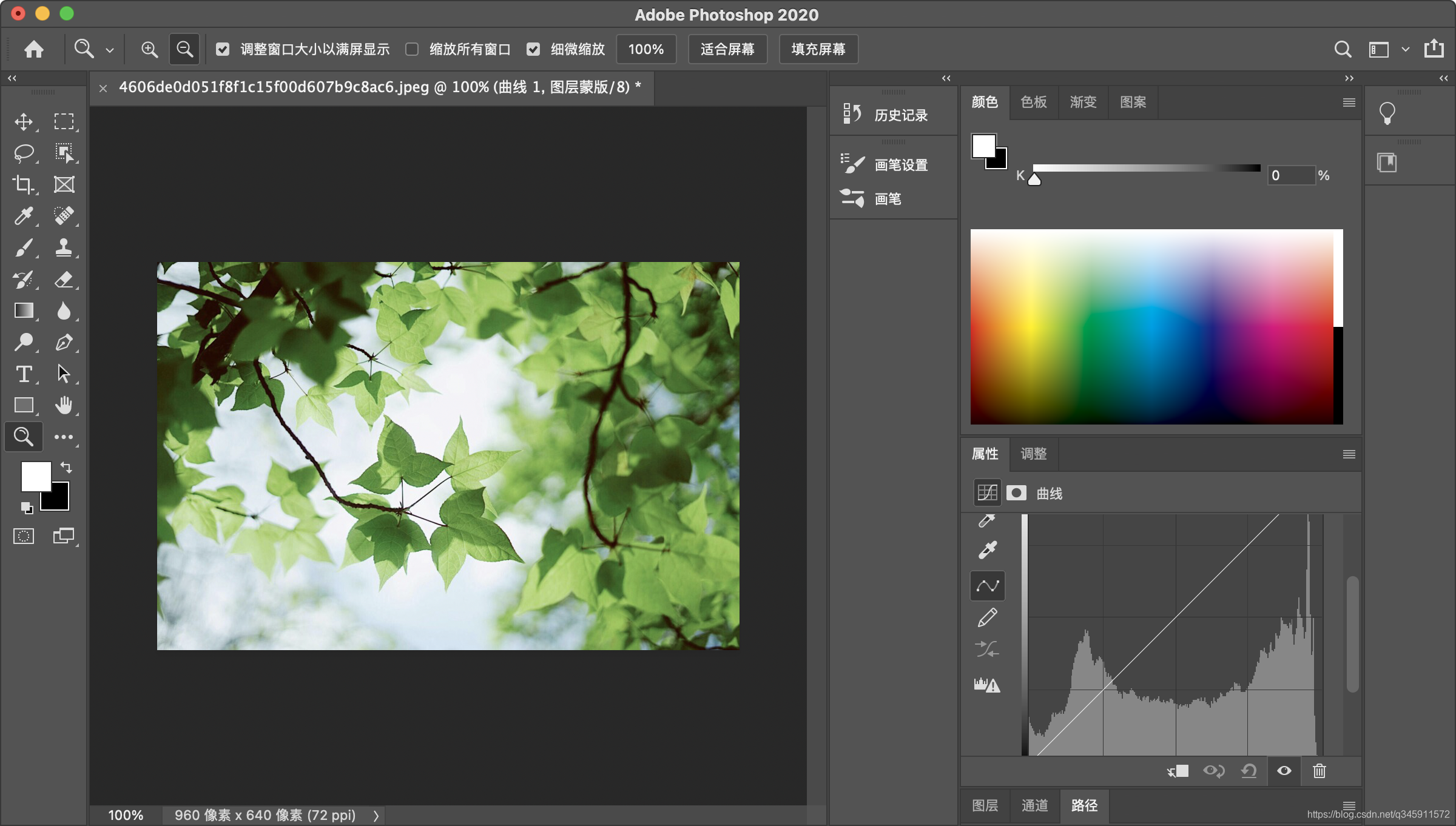
Task: Collapse the tools panel arrows
Action: click(x=12, y=78)
